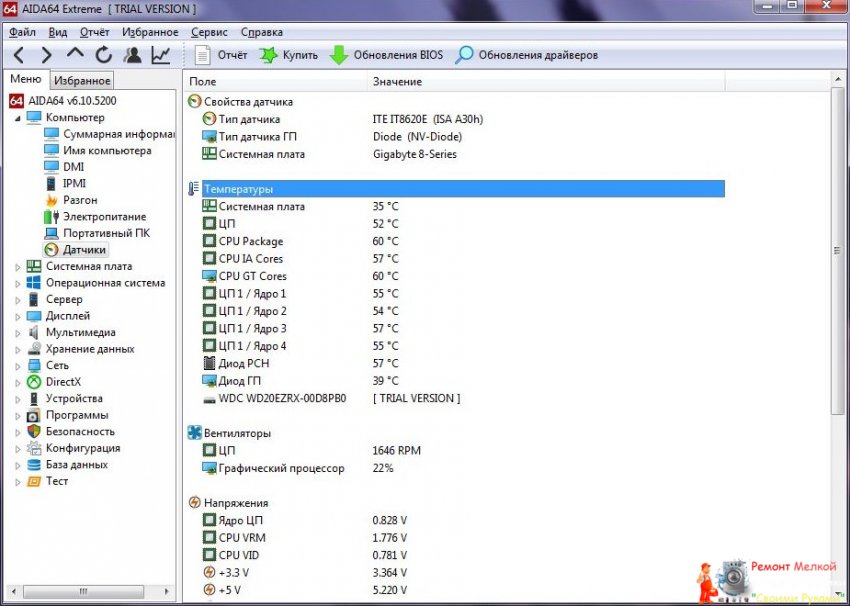Open the Сервис menu
The image size is (850, 606).
[209, 32]
